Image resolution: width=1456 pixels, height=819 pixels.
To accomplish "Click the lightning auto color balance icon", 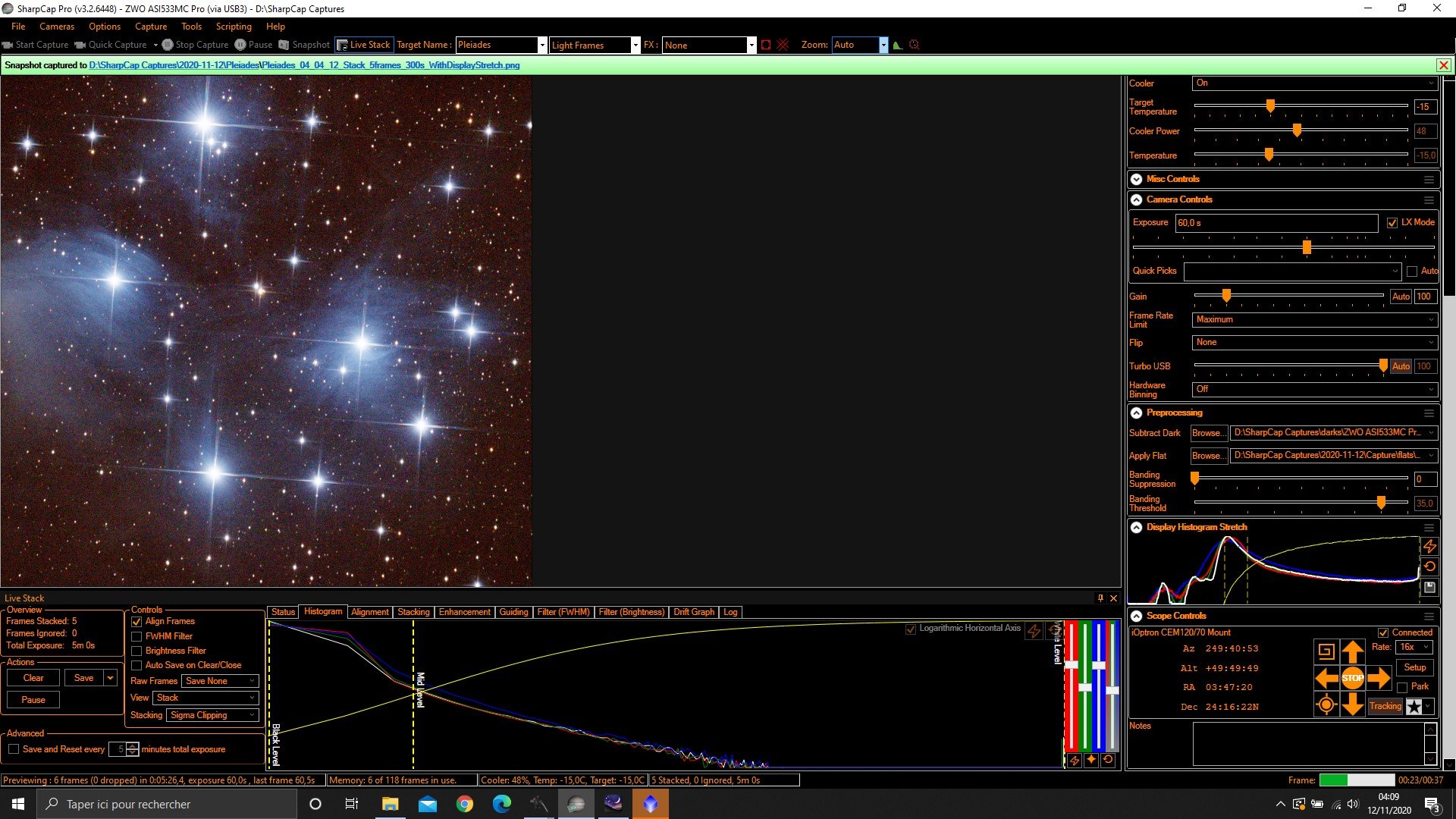I will coord(1075,760).
